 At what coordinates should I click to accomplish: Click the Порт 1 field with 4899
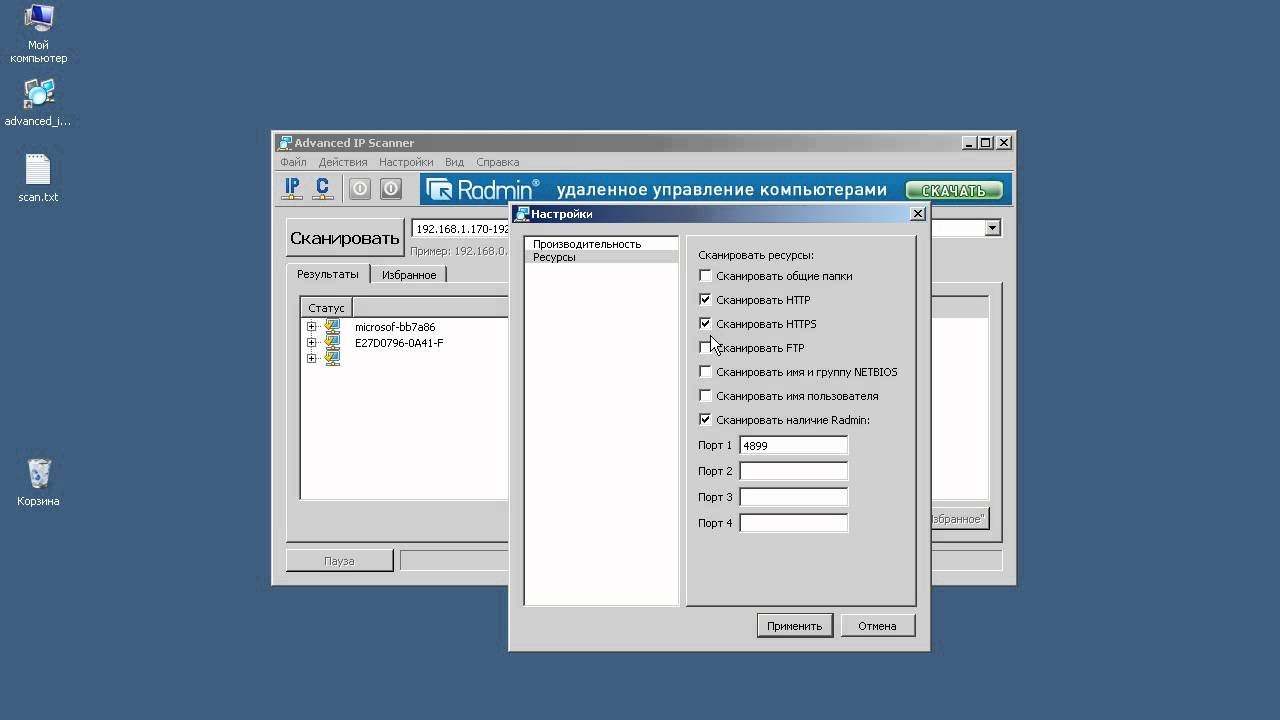pos(793,445)
